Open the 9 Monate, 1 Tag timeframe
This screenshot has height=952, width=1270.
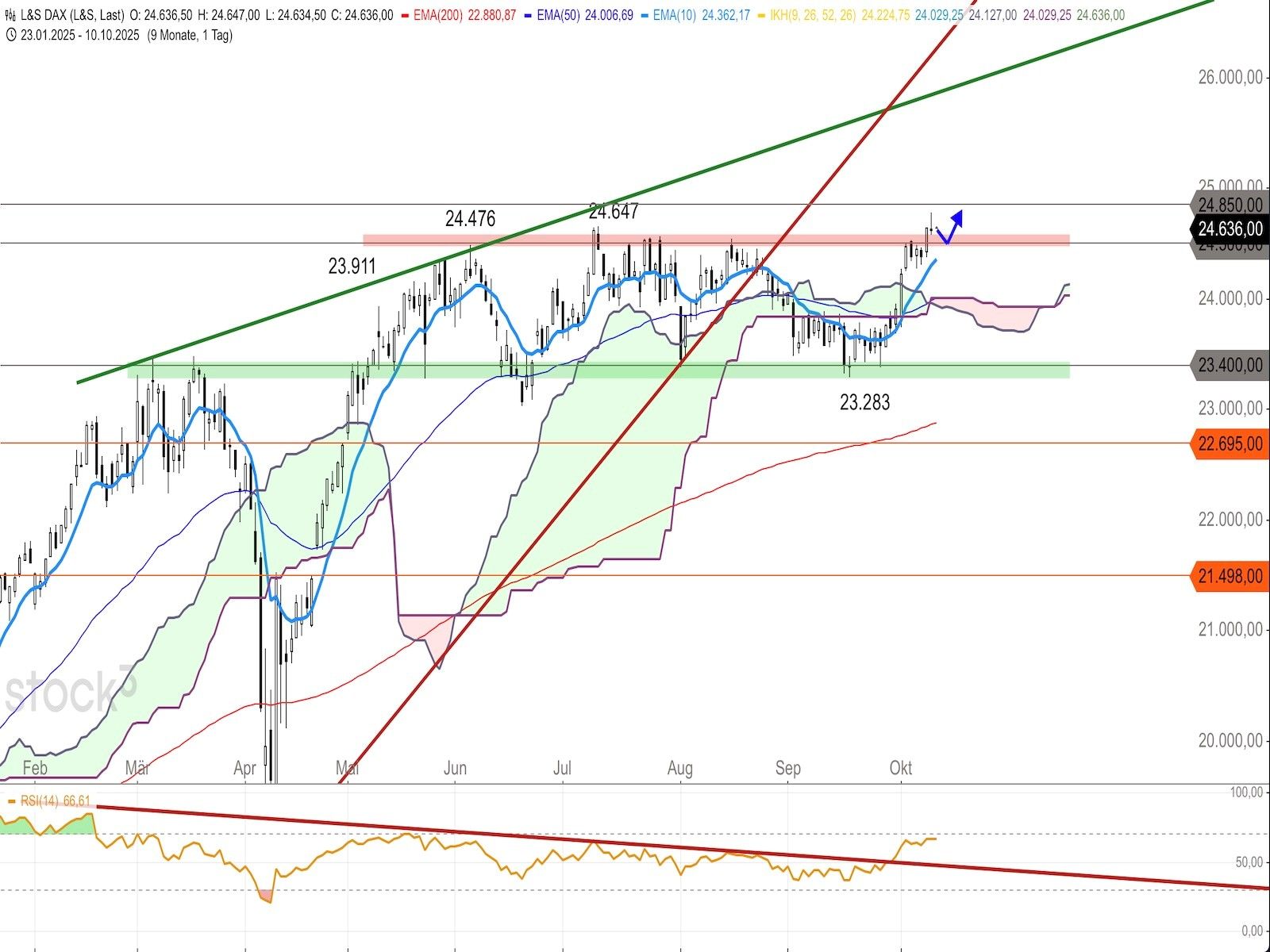(x=190, y=36)
